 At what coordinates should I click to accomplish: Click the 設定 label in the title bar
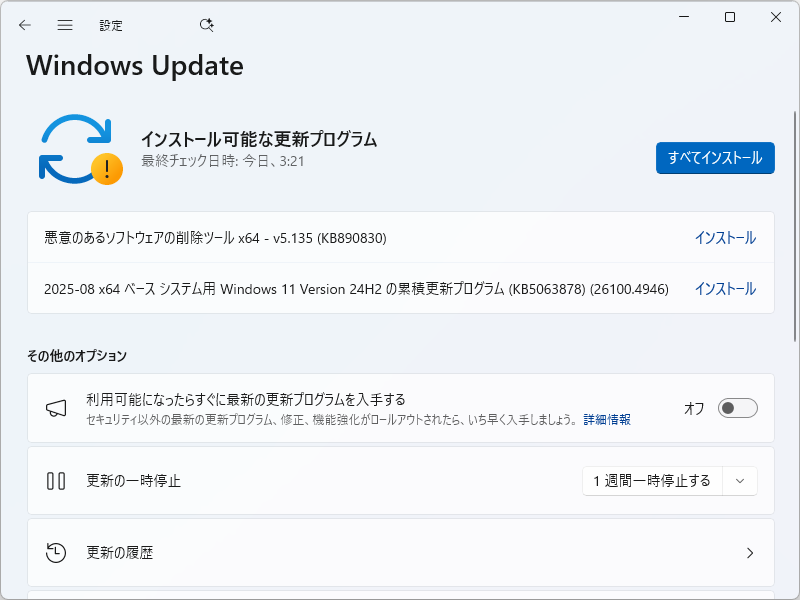[x=111, y=25]
